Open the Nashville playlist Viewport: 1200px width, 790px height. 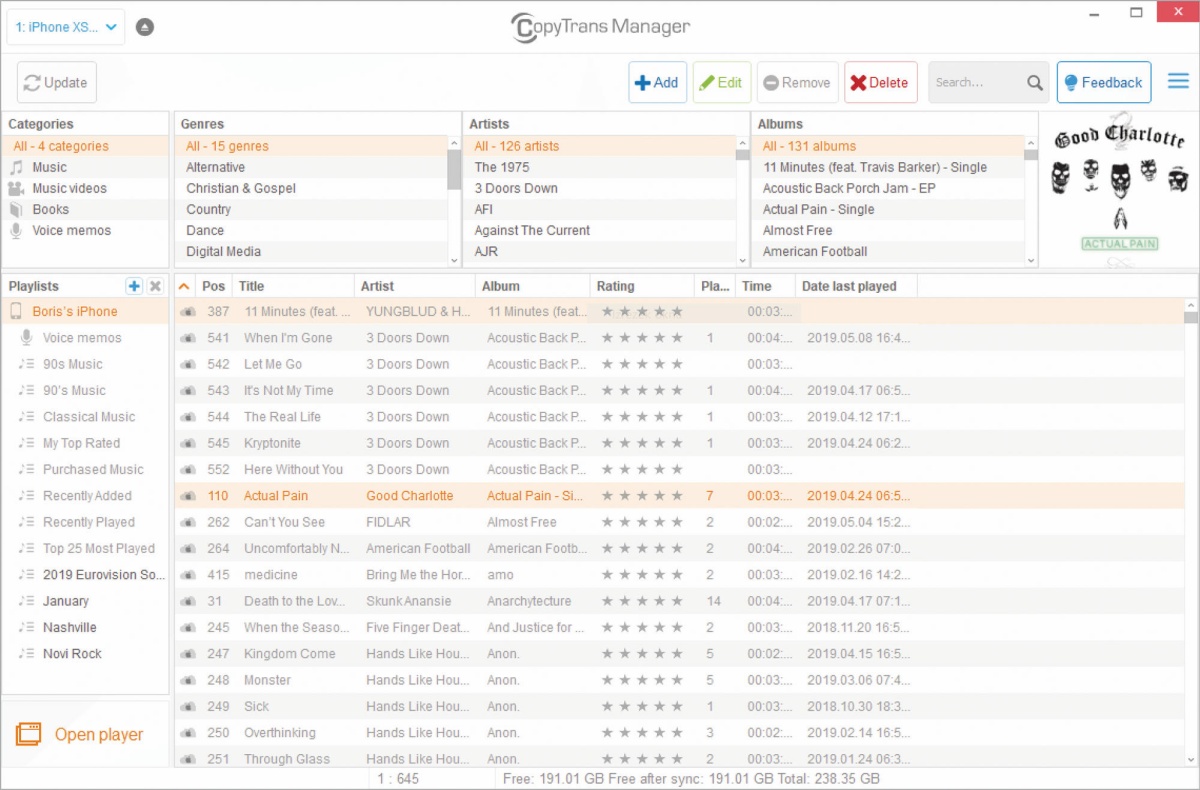[x=86, y=627]
